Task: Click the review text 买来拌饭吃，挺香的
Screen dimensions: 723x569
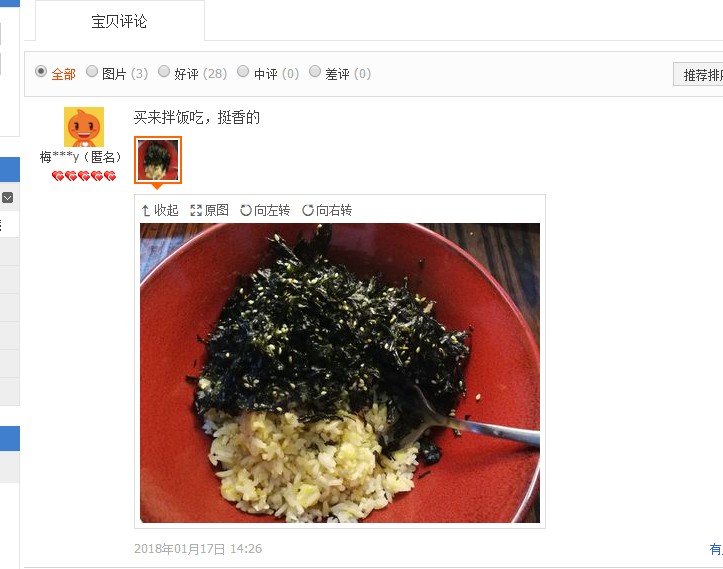Action: tap(197, 118)
